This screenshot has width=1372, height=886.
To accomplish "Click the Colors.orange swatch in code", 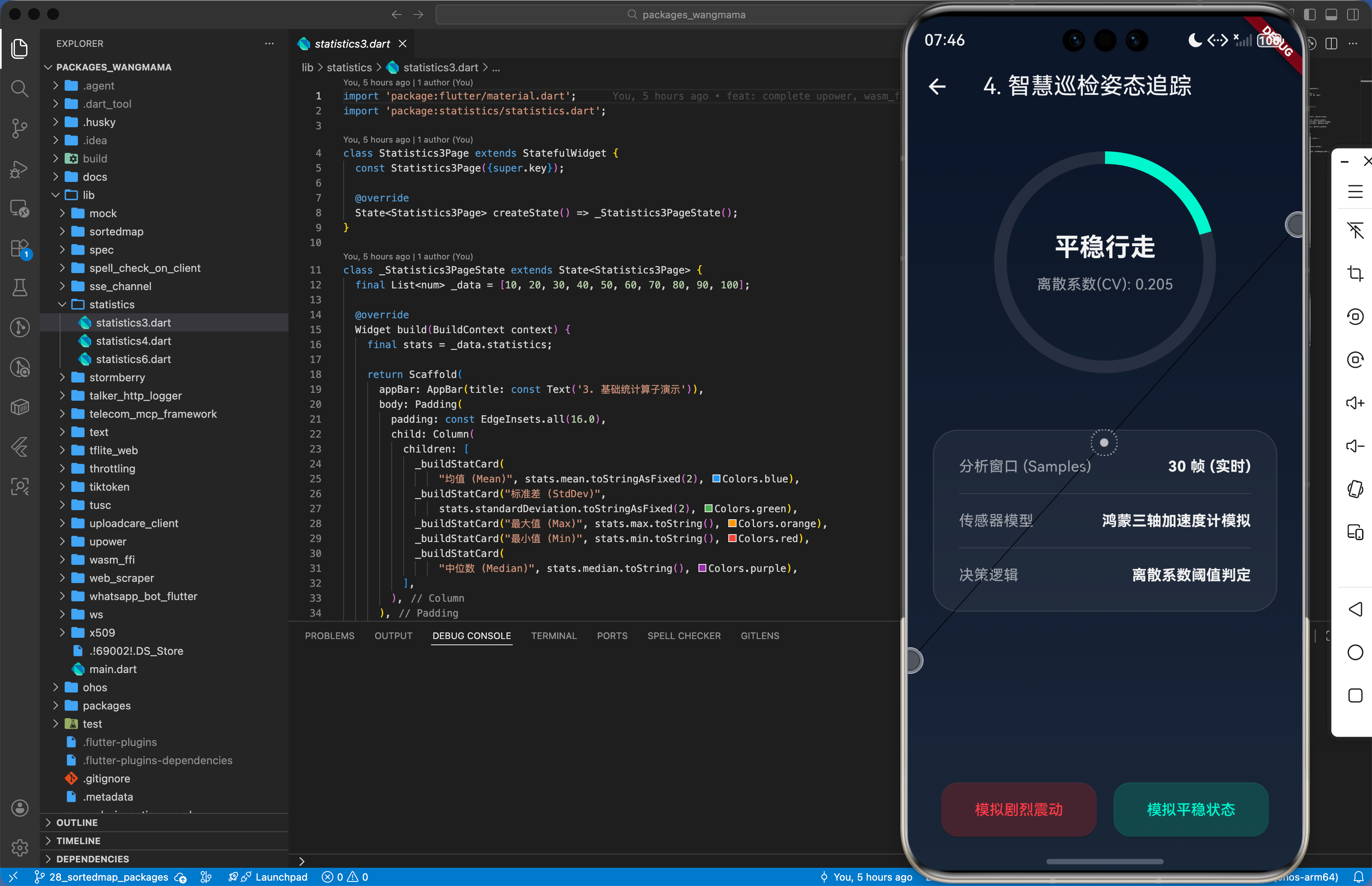I will pyautogui.click(x=732, y=523).
